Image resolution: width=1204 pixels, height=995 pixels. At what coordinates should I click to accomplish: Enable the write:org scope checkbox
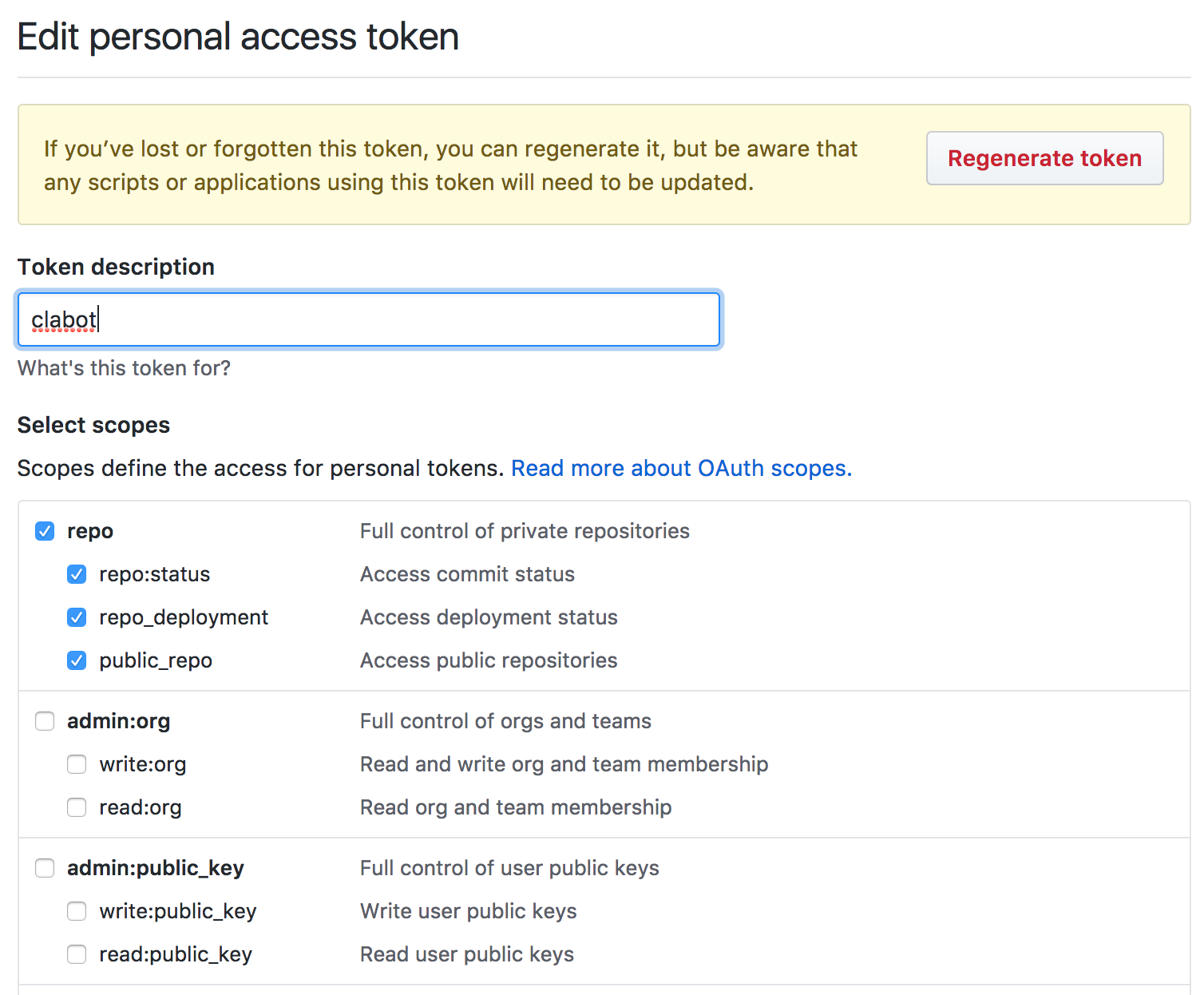point(77,764)
